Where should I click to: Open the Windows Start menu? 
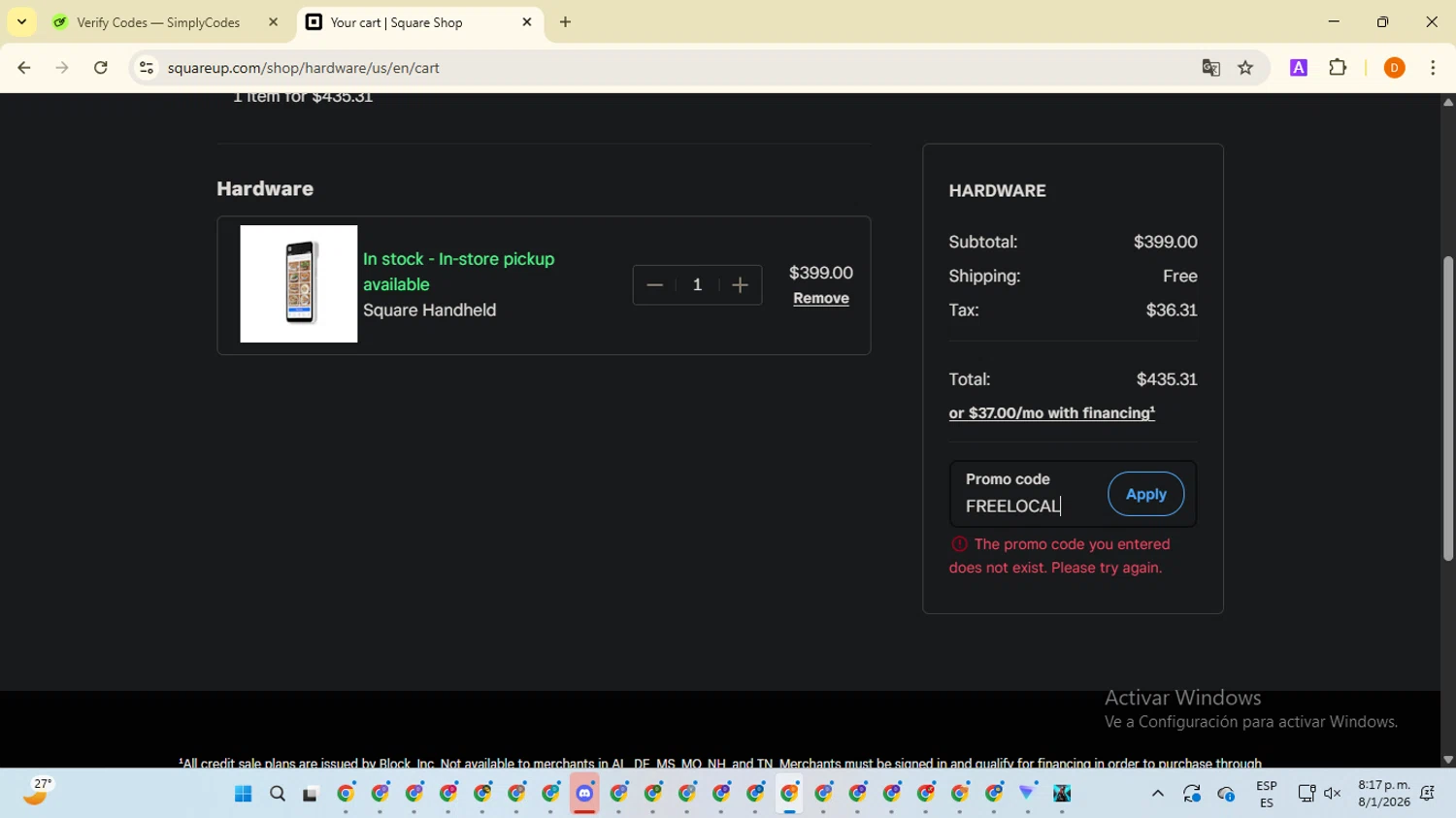pyautogui.click(x=243, y=794)
